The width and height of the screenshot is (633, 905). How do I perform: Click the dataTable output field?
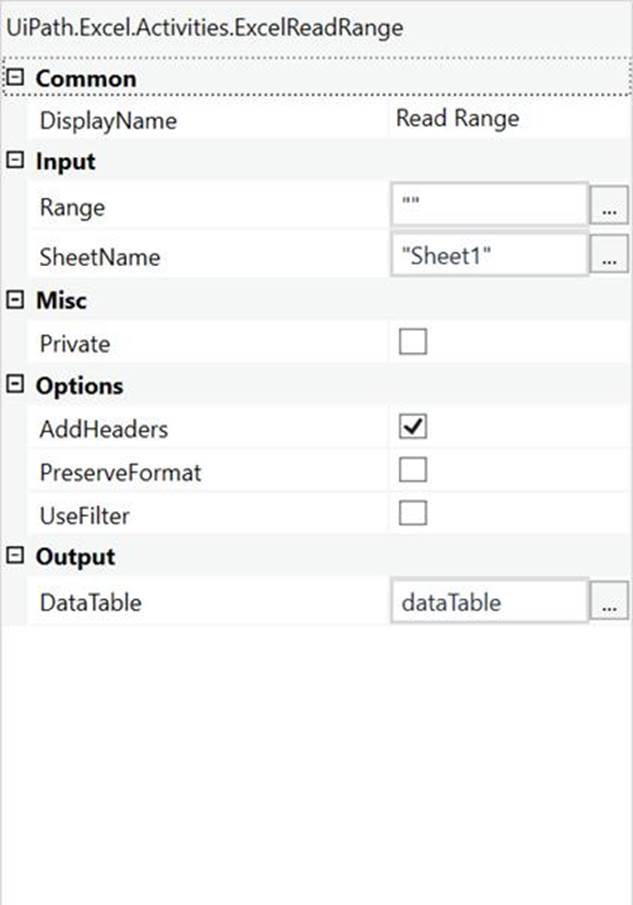tap(488, 602)
